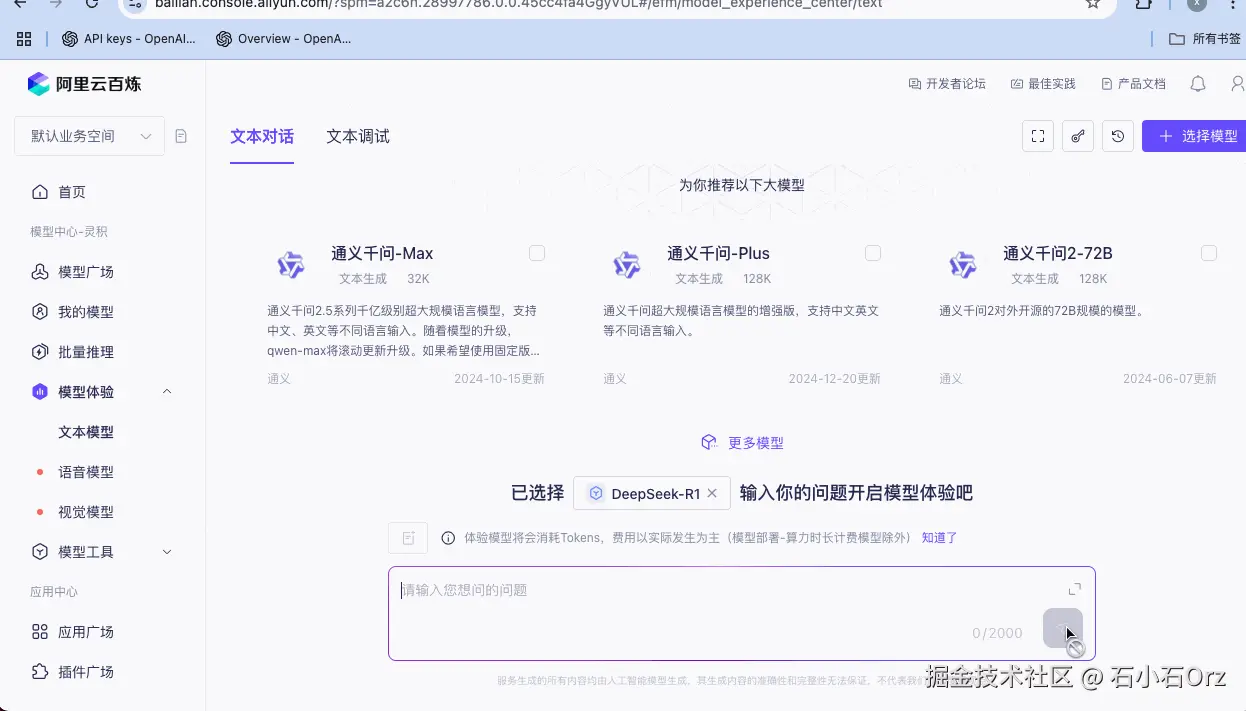The width and height of the screenshot is (1246, 711).
Task: Switch to 文本对话 tab
Action: tap(262, 136)
